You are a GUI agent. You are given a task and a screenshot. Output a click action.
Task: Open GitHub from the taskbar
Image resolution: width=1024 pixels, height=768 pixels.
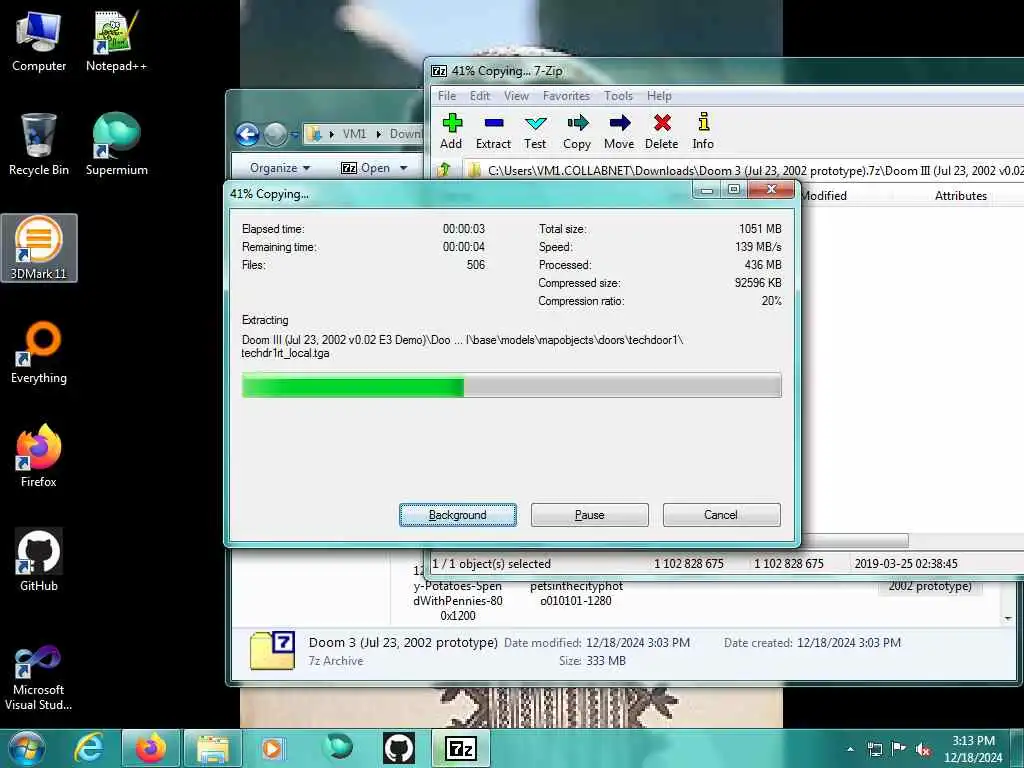(x=399, y=748)
